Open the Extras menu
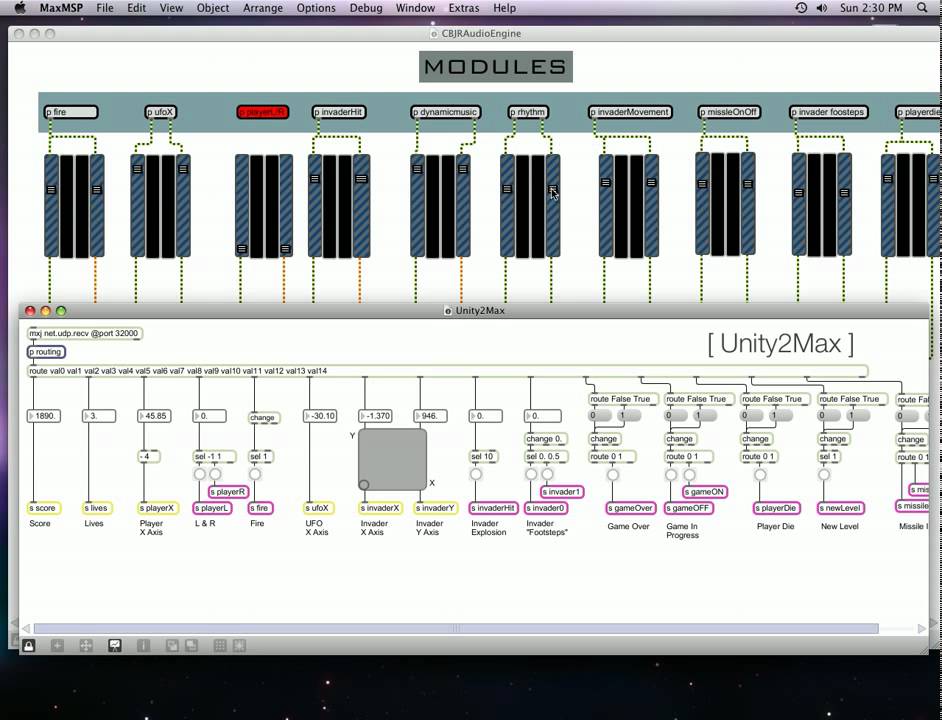Image resolution: width=942 pixels, height=720 pixels. click(x=464, y=8)
